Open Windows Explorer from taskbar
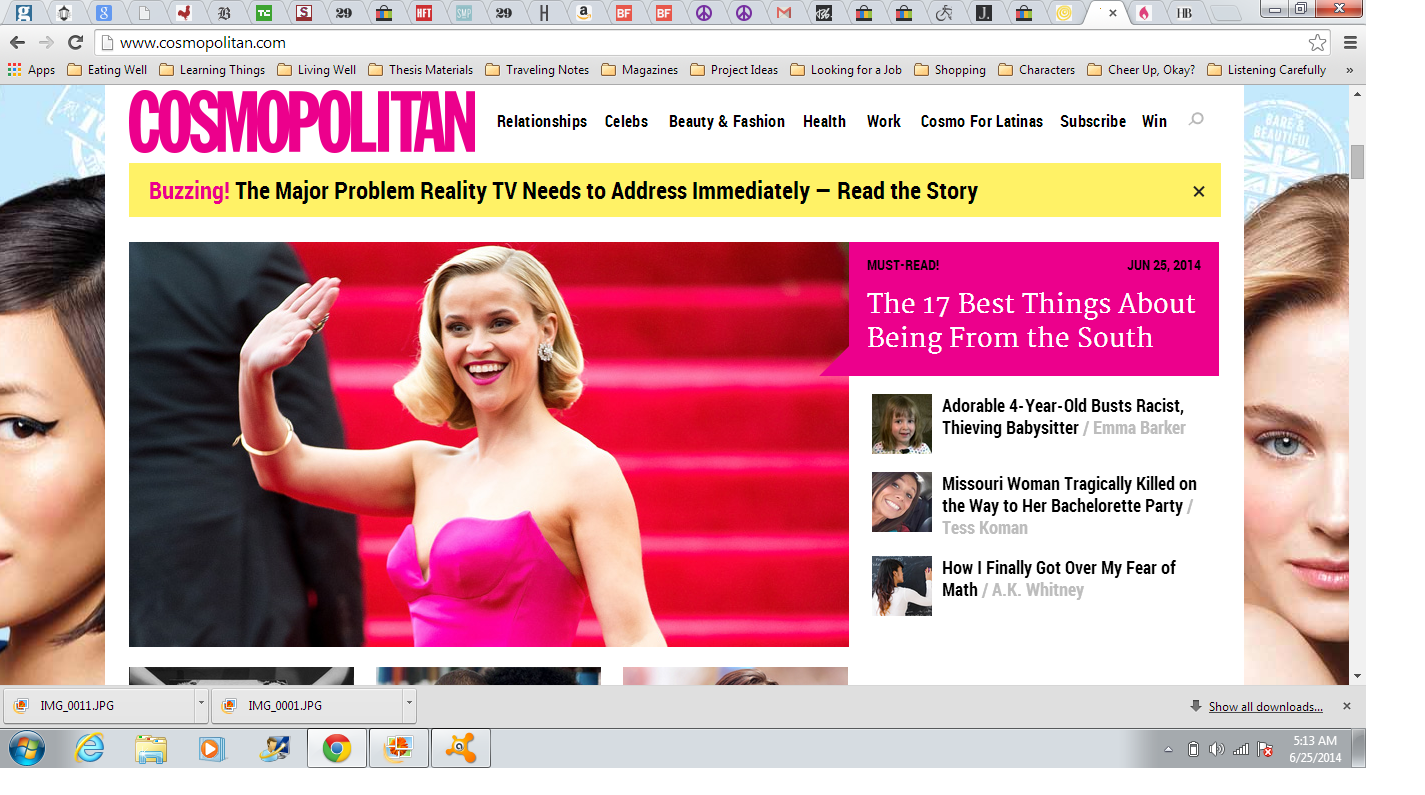 (151, 748)
